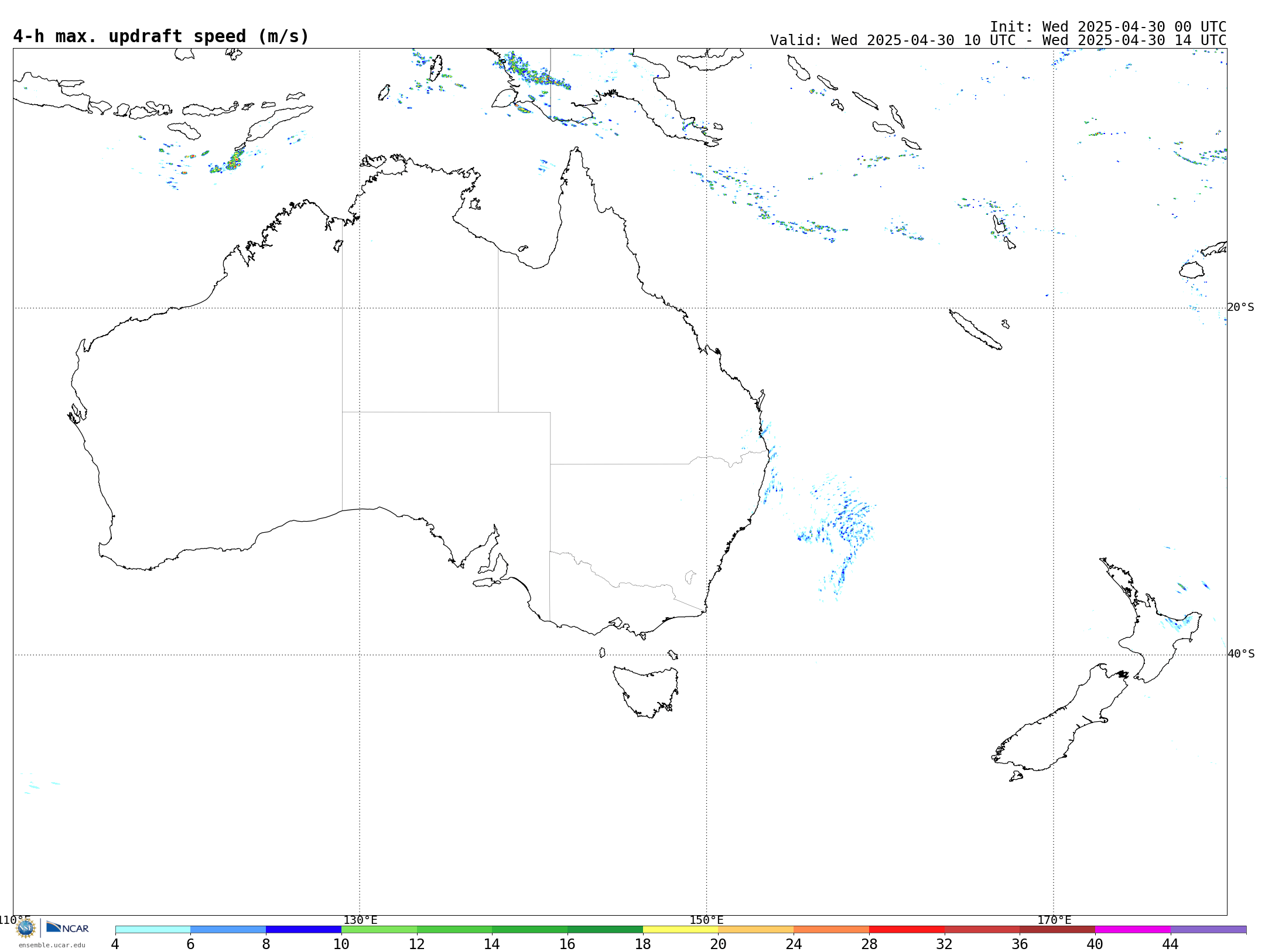
Task: Click the NCAR logo
Action: point(67,927)
